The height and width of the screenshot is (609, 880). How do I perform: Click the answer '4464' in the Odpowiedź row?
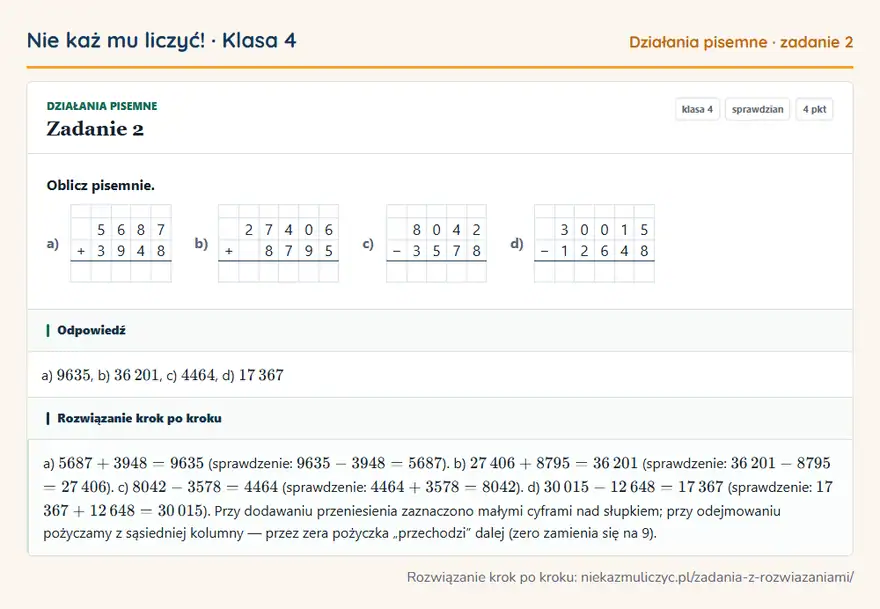pyautogui.click(x=198, y=375)
